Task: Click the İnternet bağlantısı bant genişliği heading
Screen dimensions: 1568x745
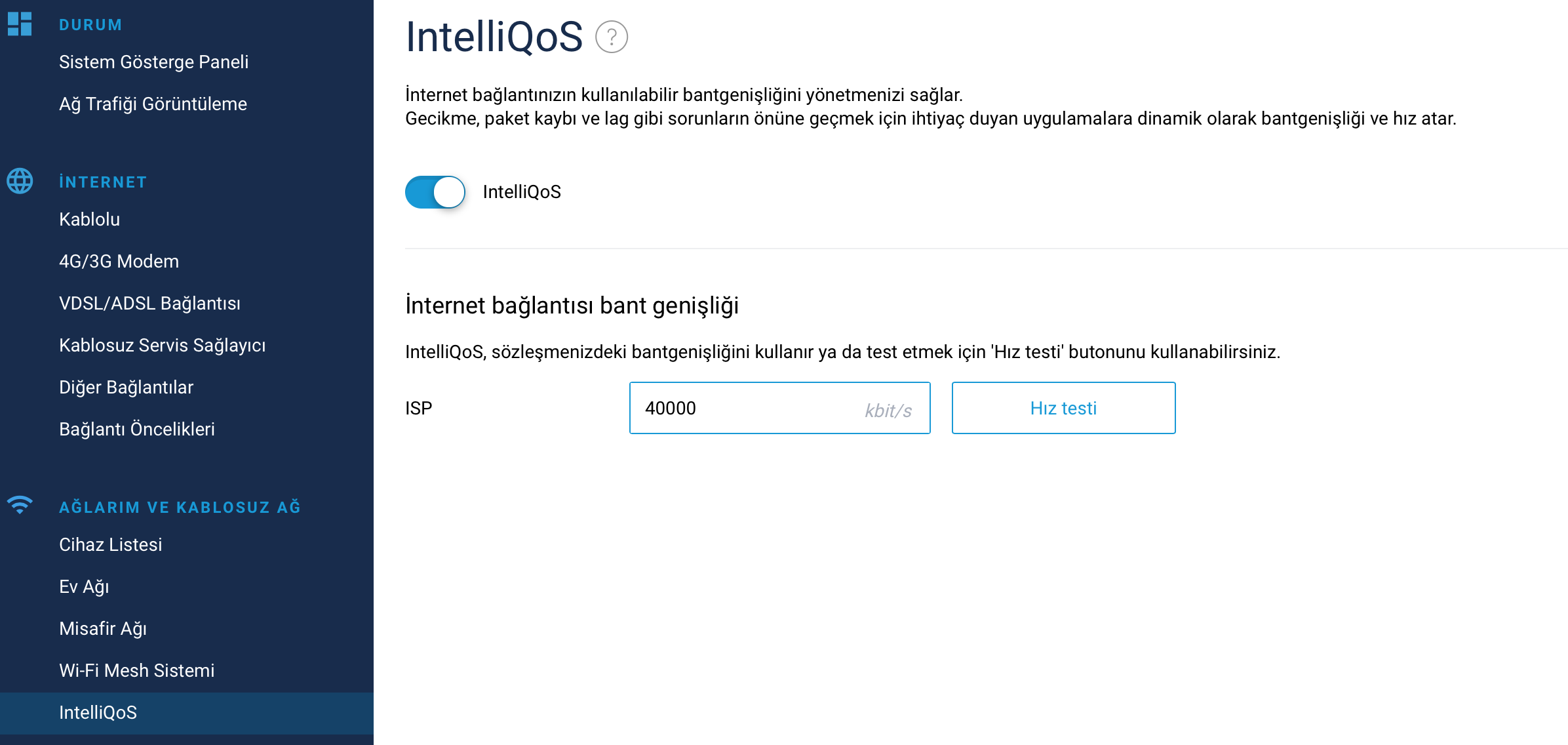Action: pyautogui.click(x=572, y=306)
